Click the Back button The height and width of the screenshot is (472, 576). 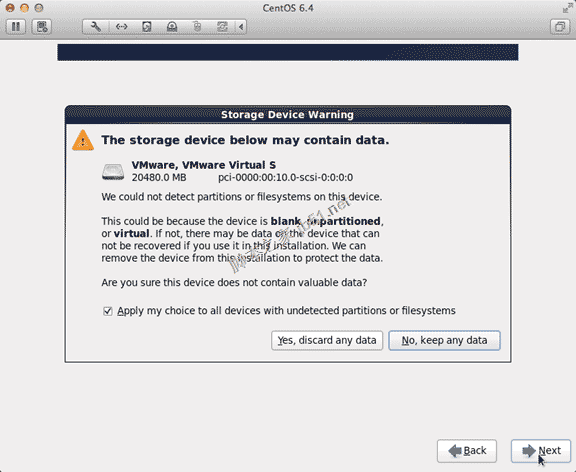(467, 451)
